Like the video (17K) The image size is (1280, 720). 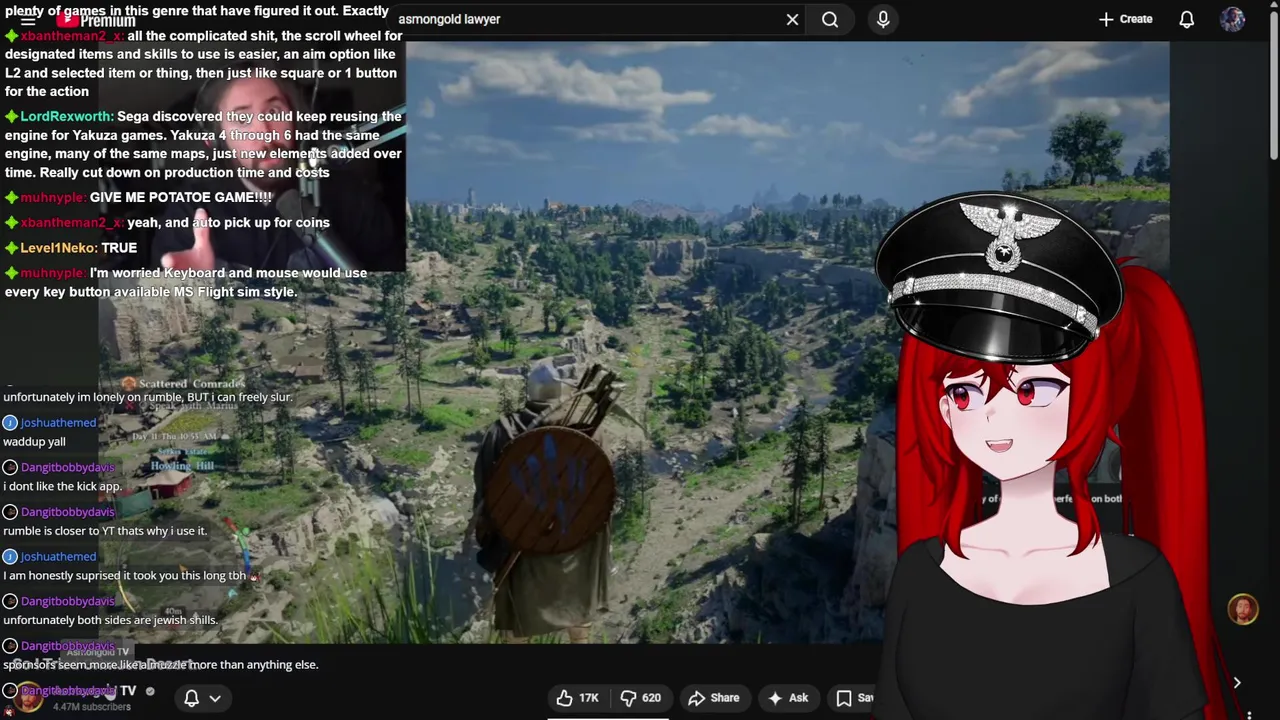[577, 698]
